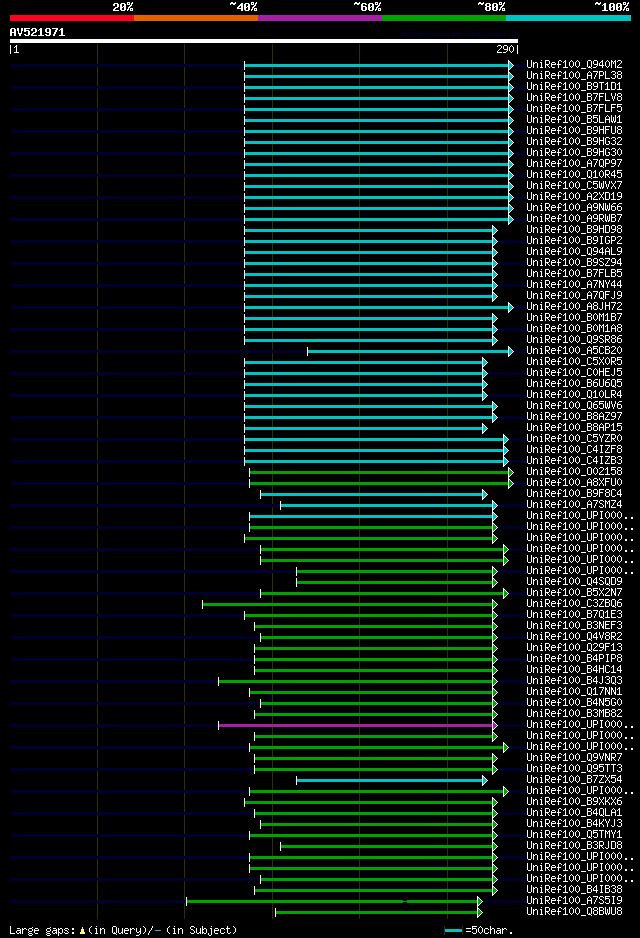The width and height of the screenshot is (640, 938).
Task: Pick the UniRef100_C5YZR0 label
Action: (x=574, y=438)
